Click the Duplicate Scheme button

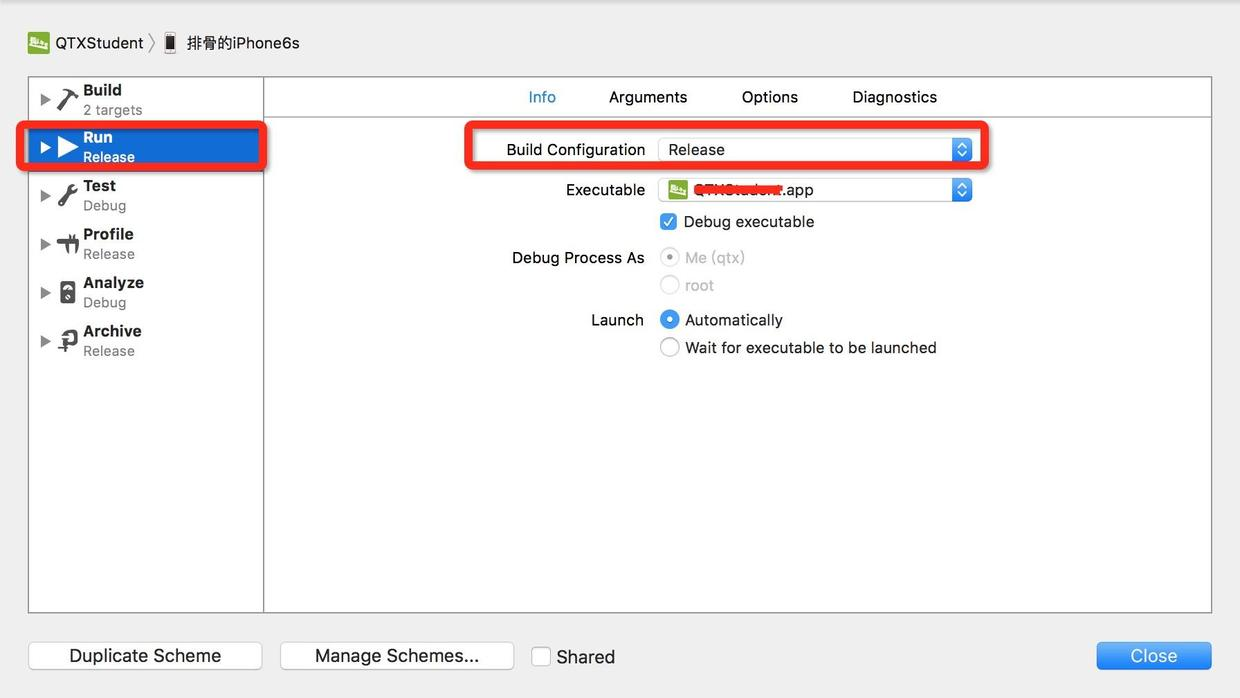coord(145,656)
